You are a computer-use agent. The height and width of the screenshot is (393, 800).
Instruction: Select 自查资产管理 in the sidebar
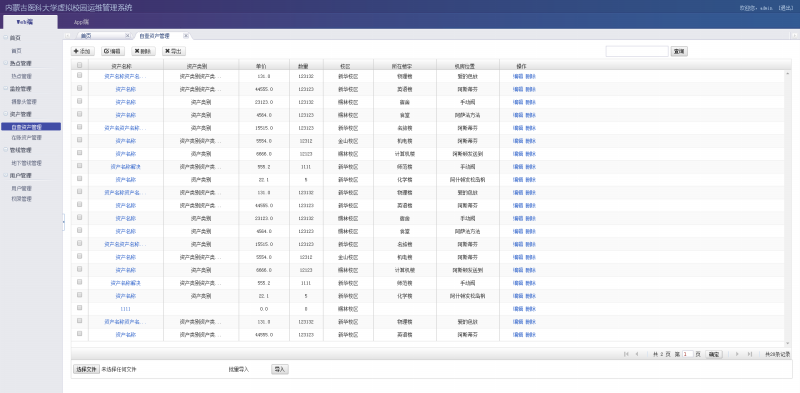point(31,127)
